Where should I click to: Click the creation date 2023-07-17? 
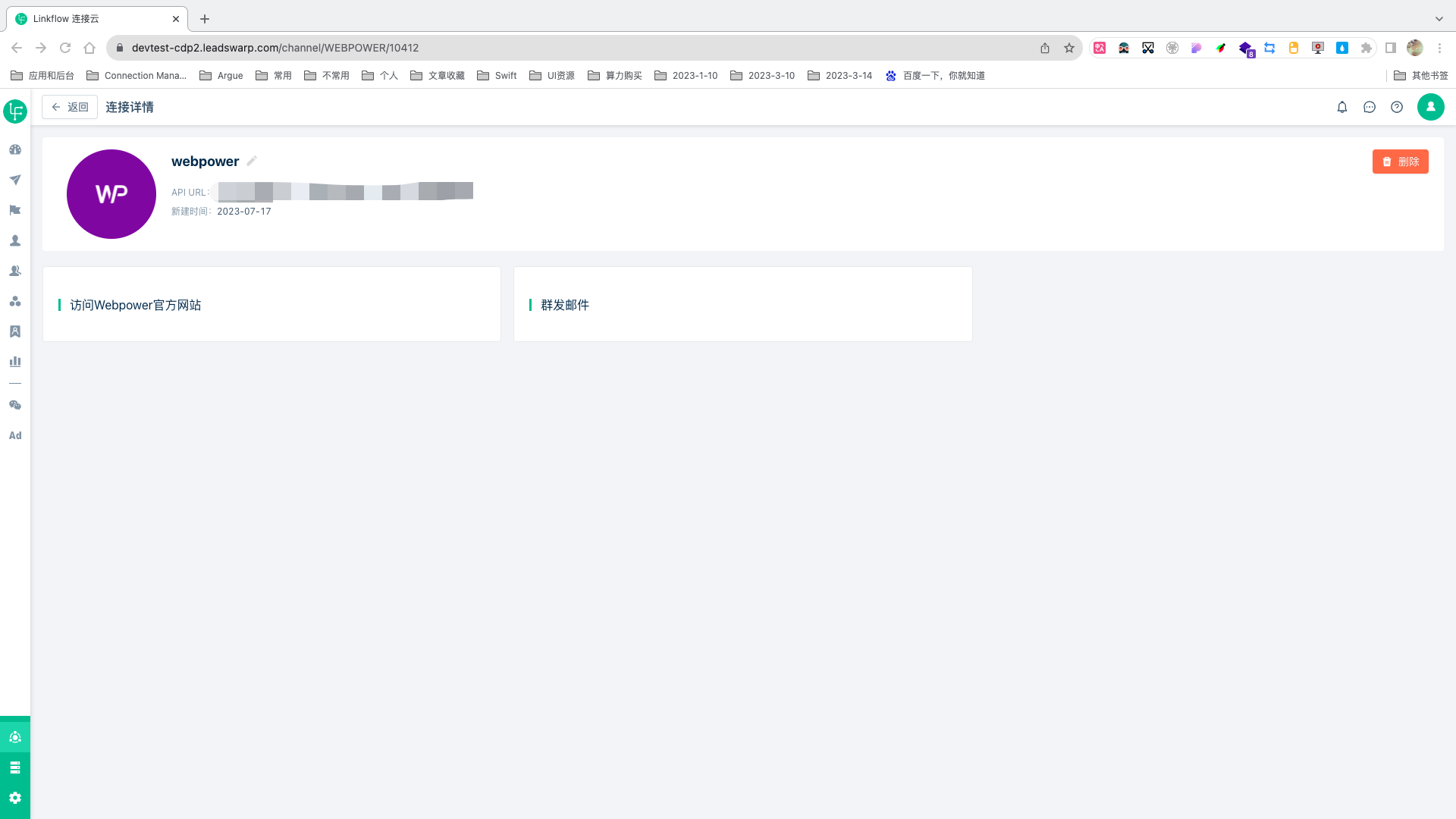pos(244,212)
